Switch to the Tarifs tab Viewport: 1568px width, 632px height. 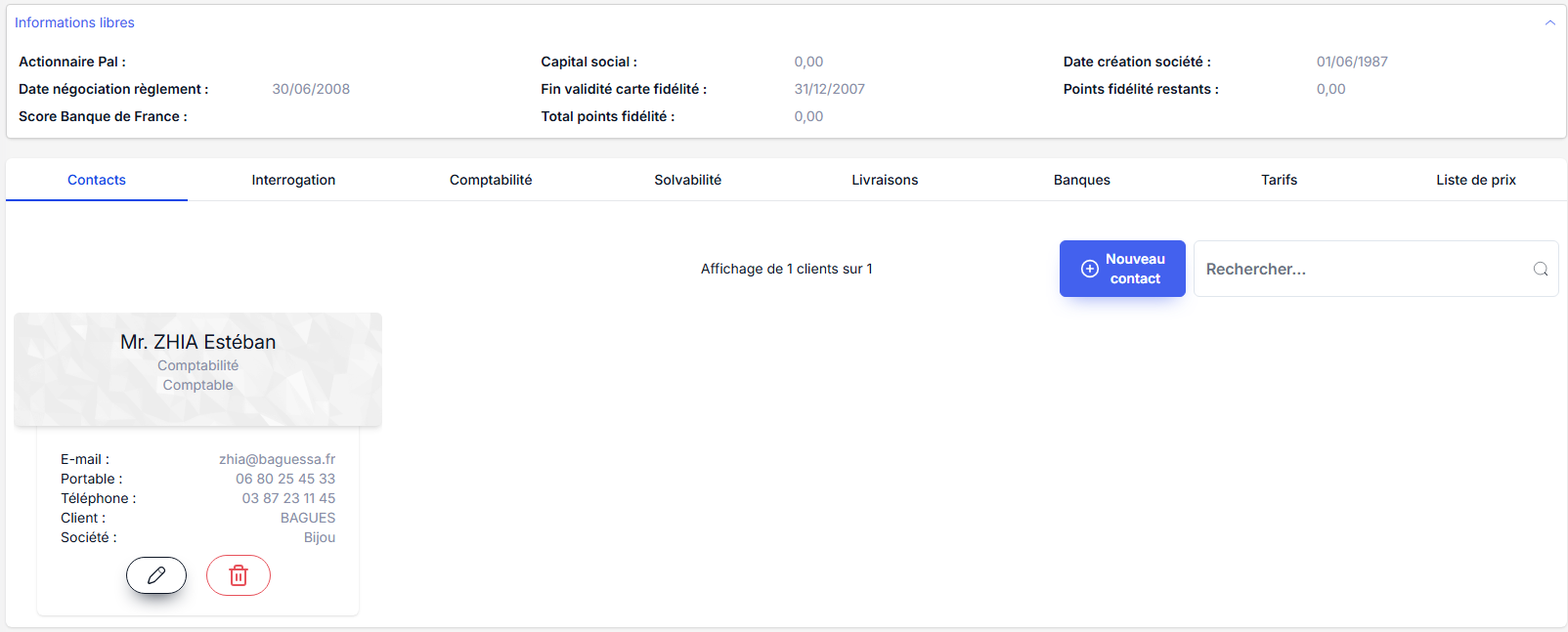coord(1279,180)
